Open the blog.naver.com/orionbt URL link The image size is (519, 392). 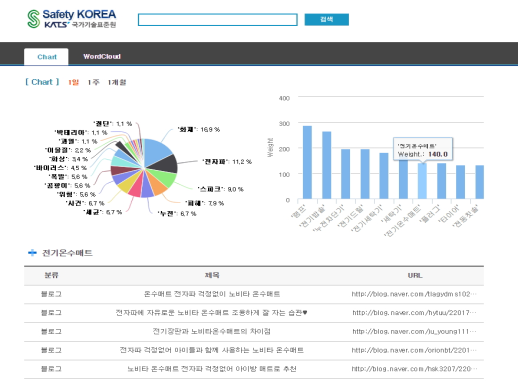point(414,350)
